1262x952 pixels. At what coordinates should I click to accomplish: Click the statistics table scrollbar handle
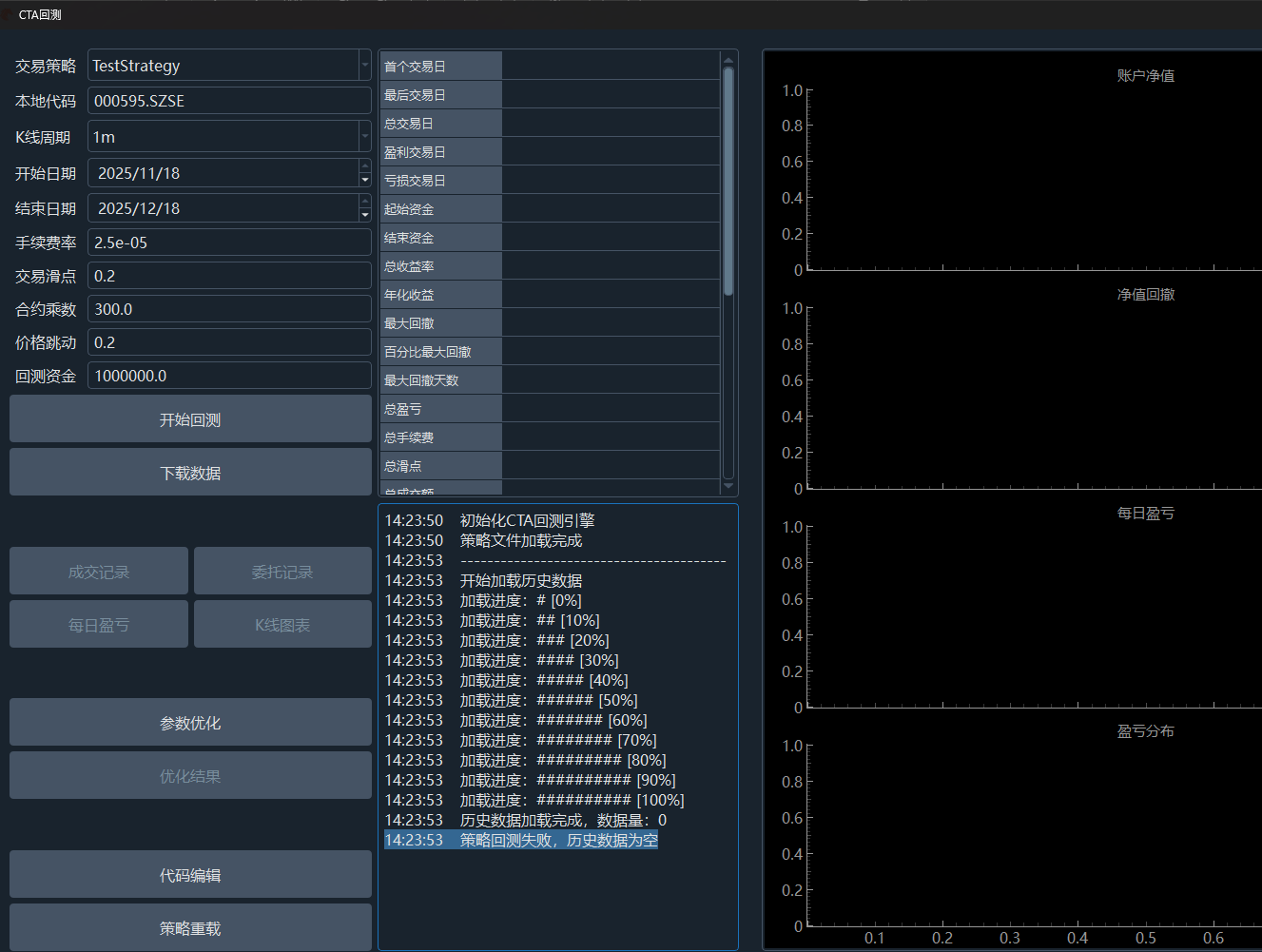point(728,181)
